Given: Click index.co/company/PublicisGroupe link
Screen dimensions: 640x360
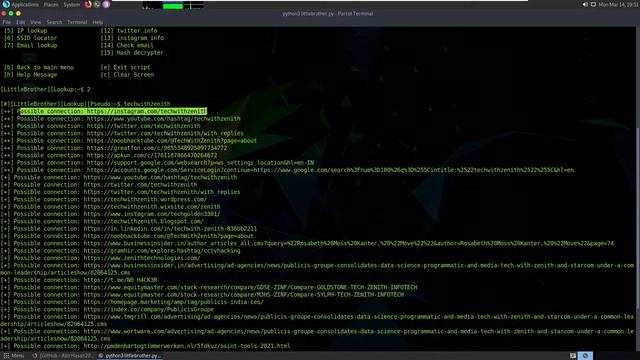Looking at the screenshot, I should tap(149, 309).
